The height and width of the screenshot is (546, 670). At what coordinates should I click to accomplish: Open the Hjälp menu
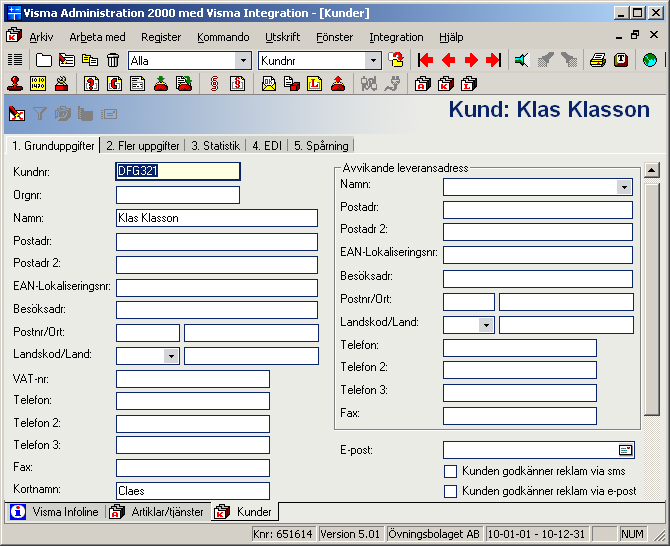(x=451, y=37)
